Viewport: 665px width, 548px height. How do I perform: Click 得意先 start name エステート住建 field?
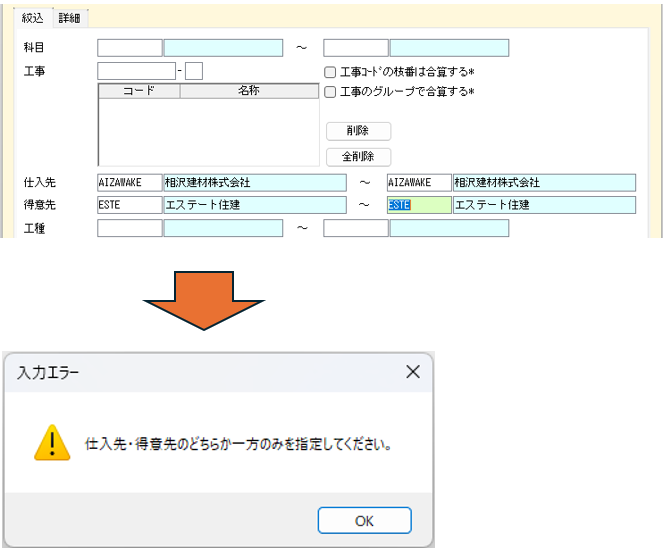tap(255, 205)
